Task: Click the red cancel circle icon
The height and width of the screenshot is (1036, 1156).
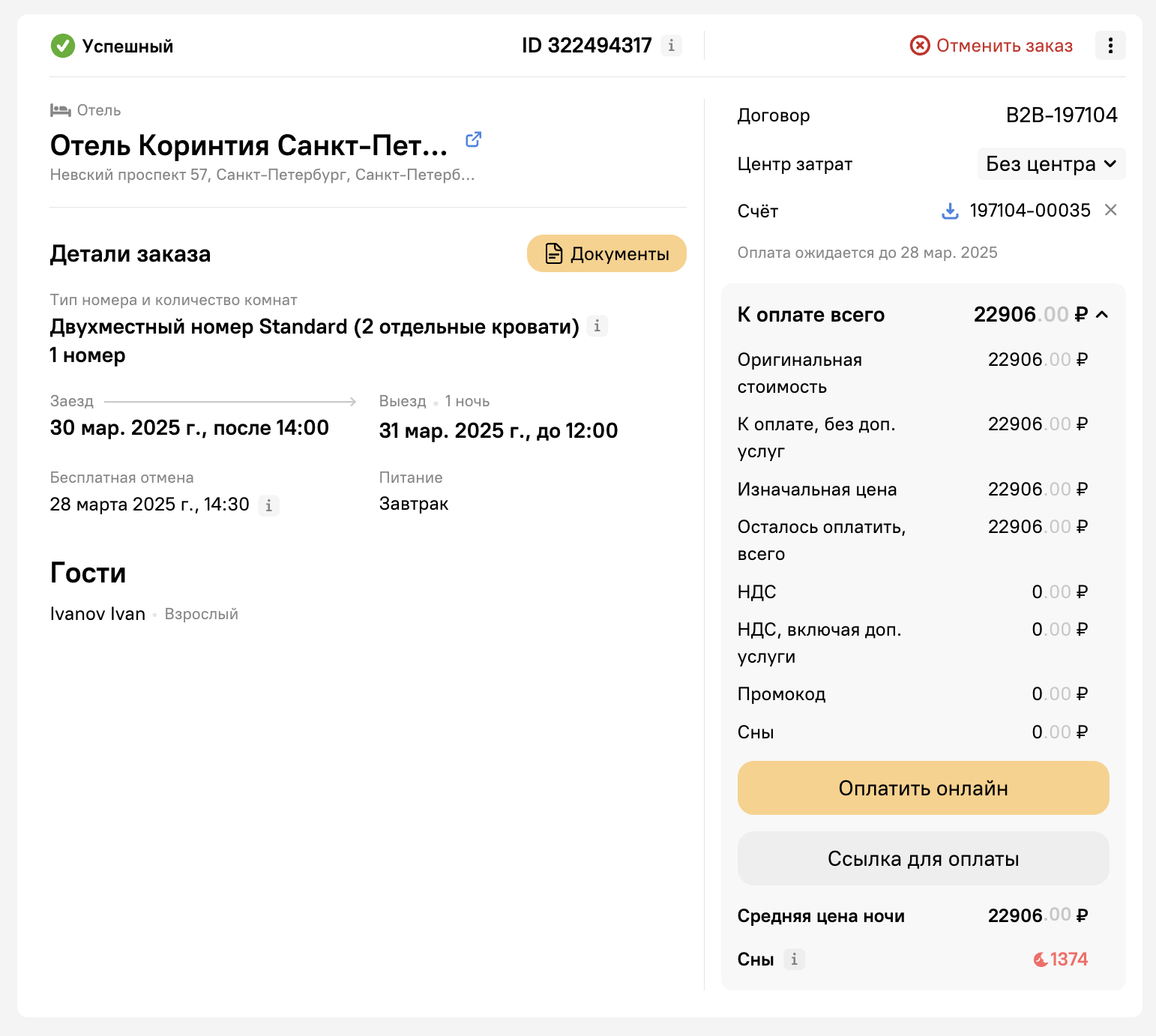Action: pos(920,46)
